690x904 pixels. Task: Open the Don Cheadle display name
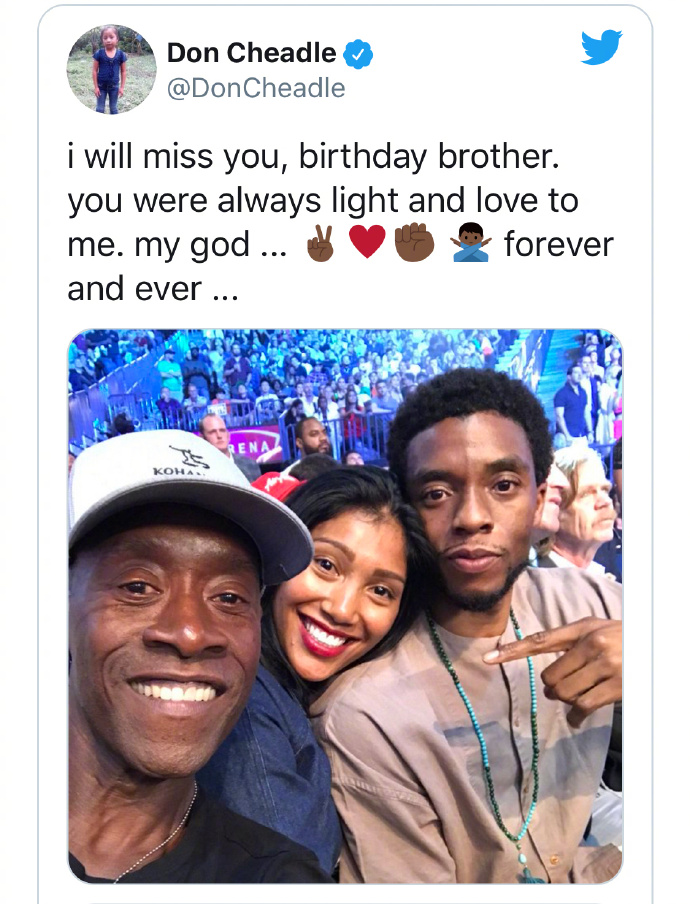click(x=251, y=53)
